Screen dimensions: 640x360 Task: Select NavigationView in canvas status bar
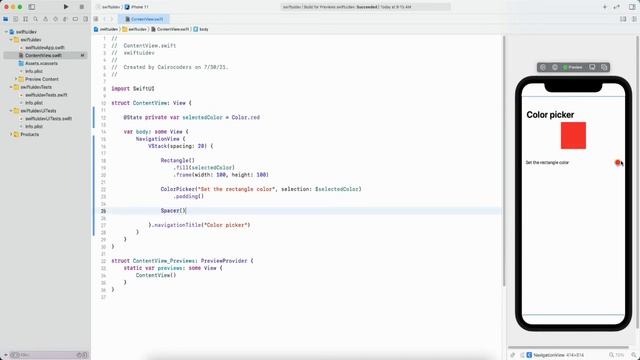pyautogui.click(x=547, y=355)
